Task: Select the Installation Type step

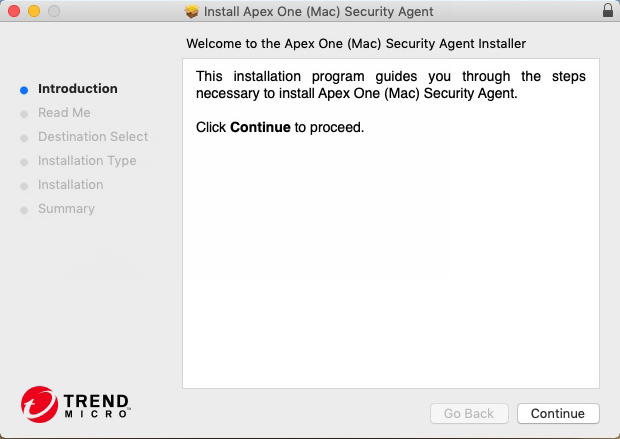Action: click(87, 161)
